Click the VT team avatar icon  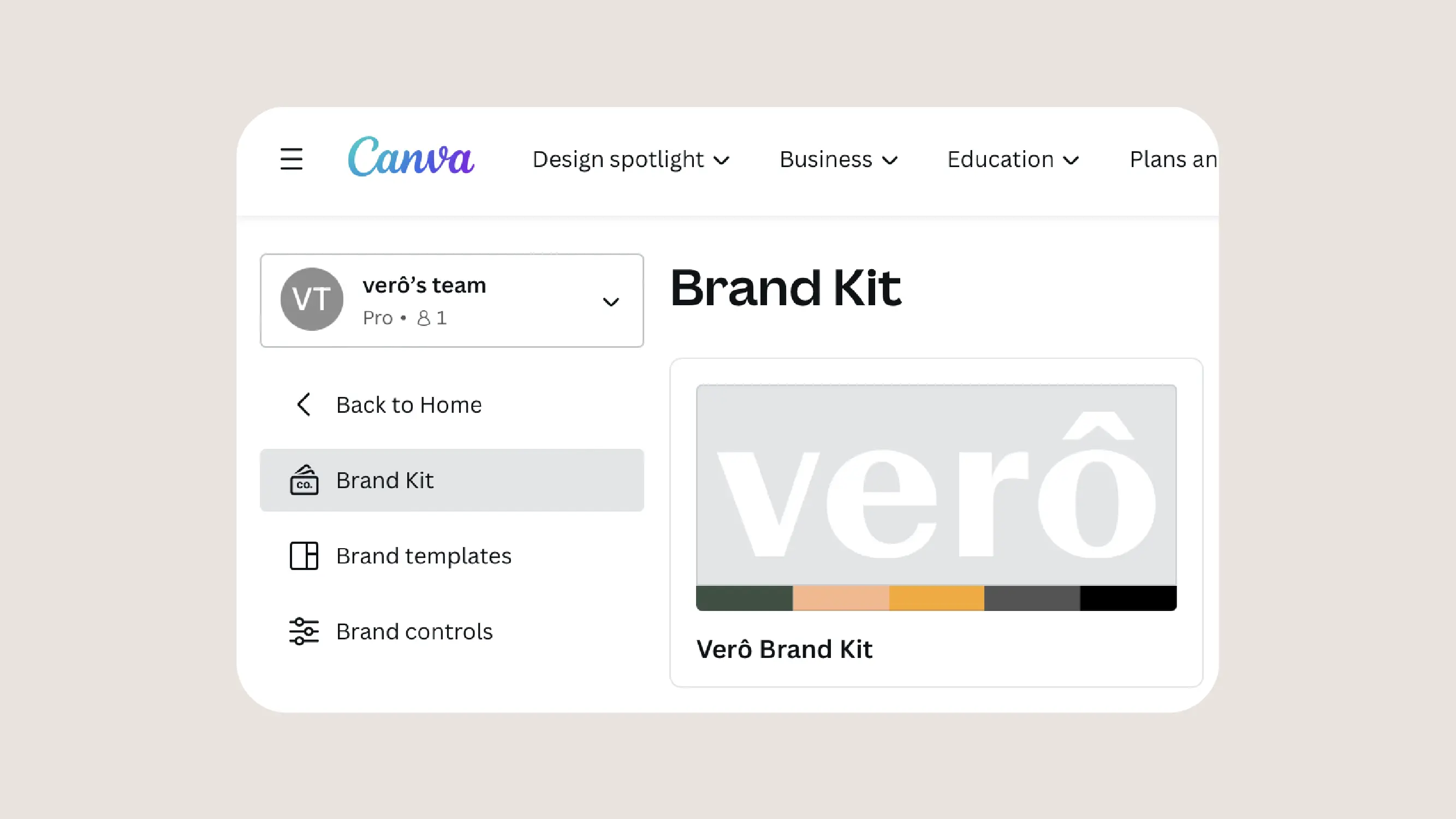click(x=312, y=299)
